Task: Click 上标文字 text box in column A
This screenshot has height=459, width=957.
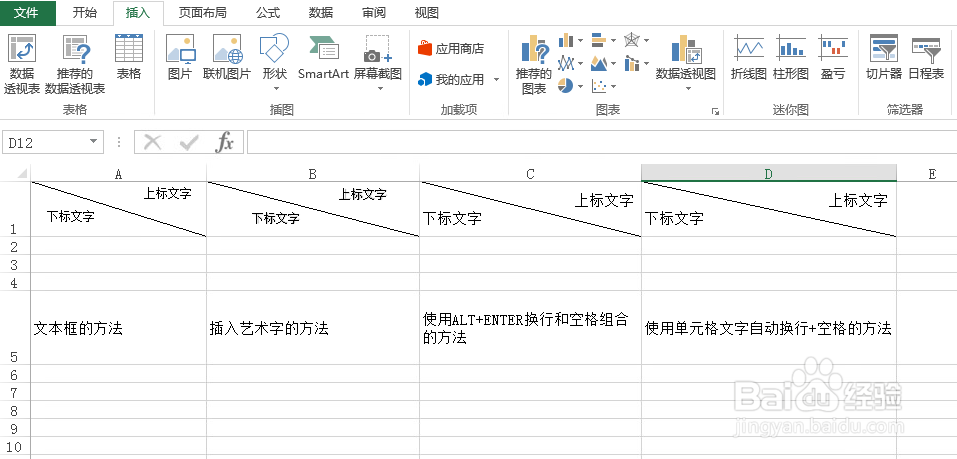Action: 168,193
